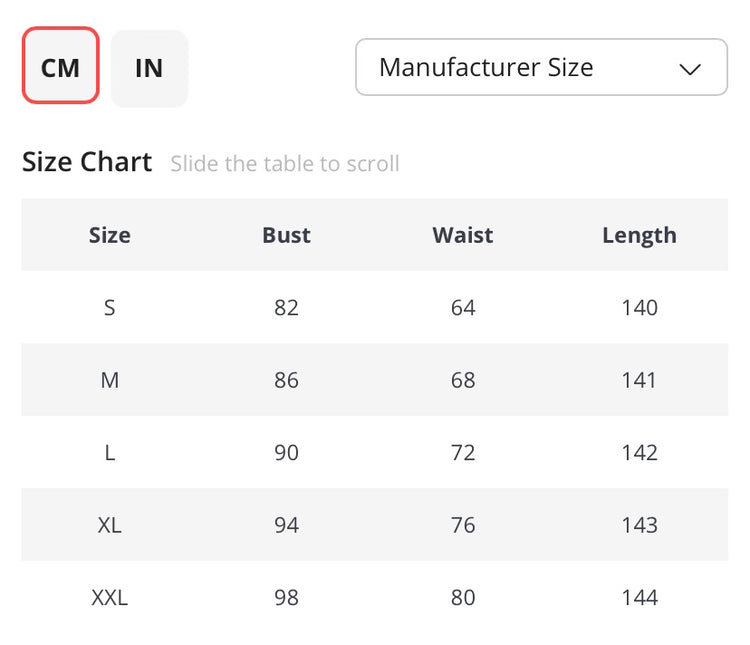Screen dimensions: 750x645
Task: Click the Bust column header
Action: [286, 235]
